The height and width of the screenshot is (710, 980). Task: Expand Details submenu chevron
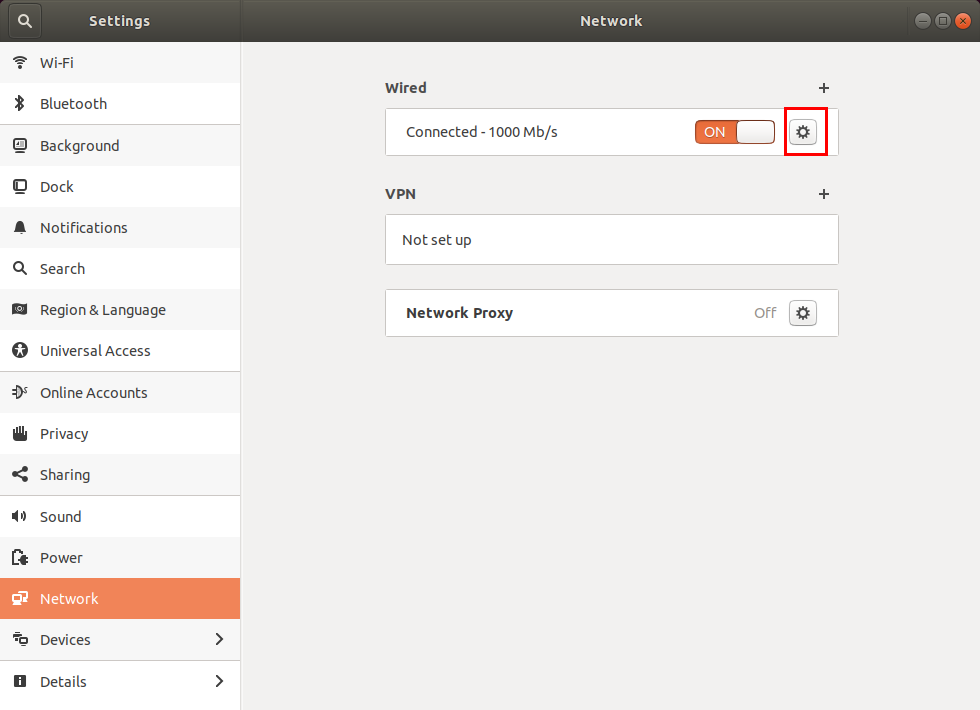point(219,681)
